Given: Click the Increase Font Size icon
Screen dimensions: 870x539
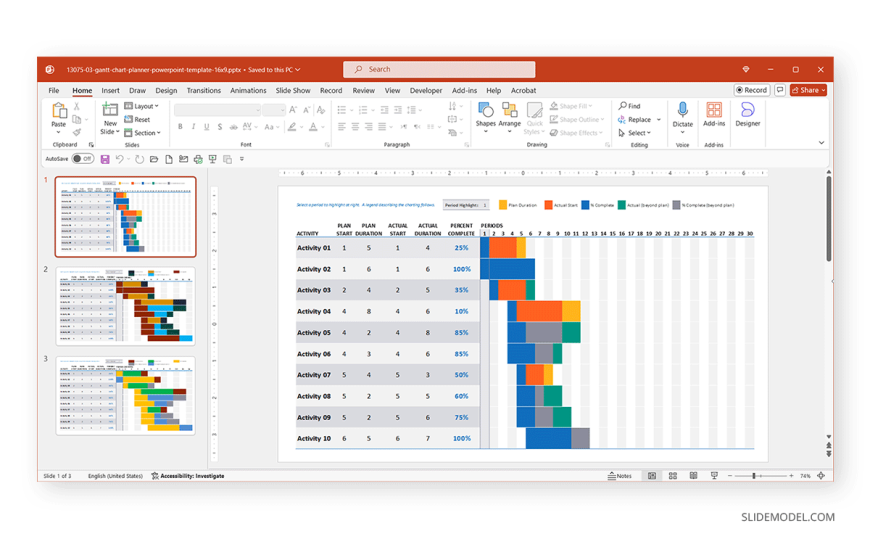Looking at the screenshot, I should tap(293, 110).
